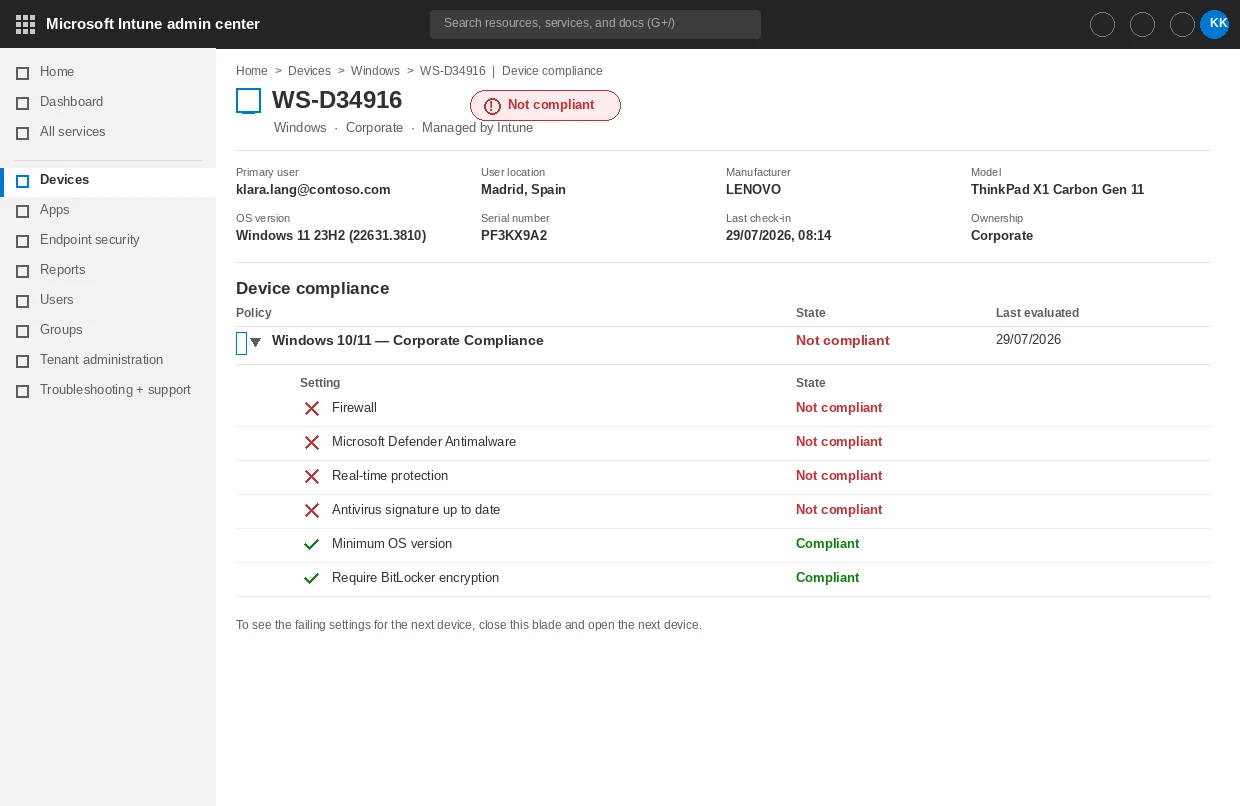
Task: Go to Home breadcrumb link
Action: pyautogui.click(x=252, y=71)
